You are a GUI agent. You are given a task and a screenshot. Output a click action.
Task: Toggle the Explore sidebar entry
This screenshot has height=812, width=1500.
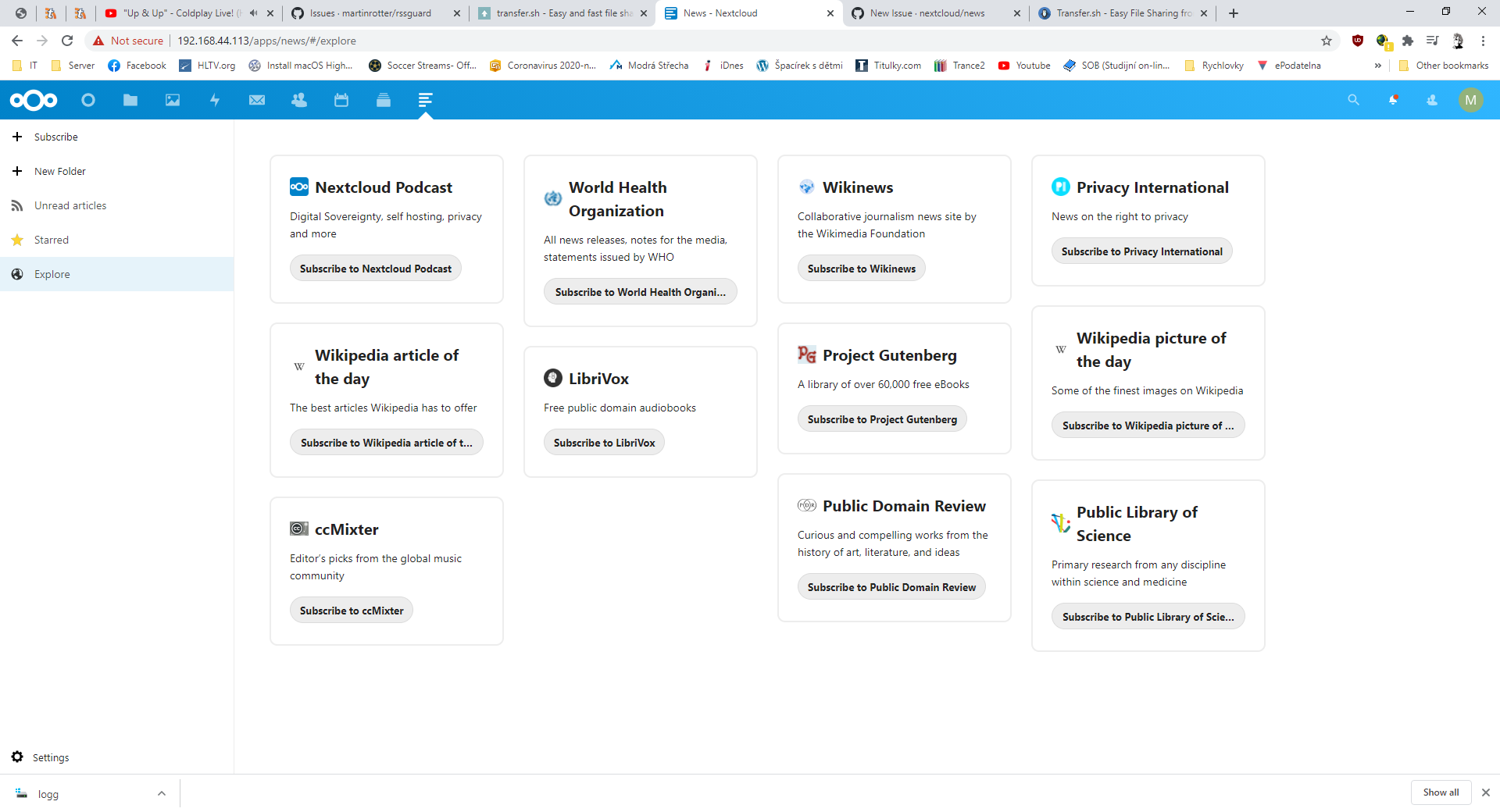pyautogui.click(x=52, y=274)
